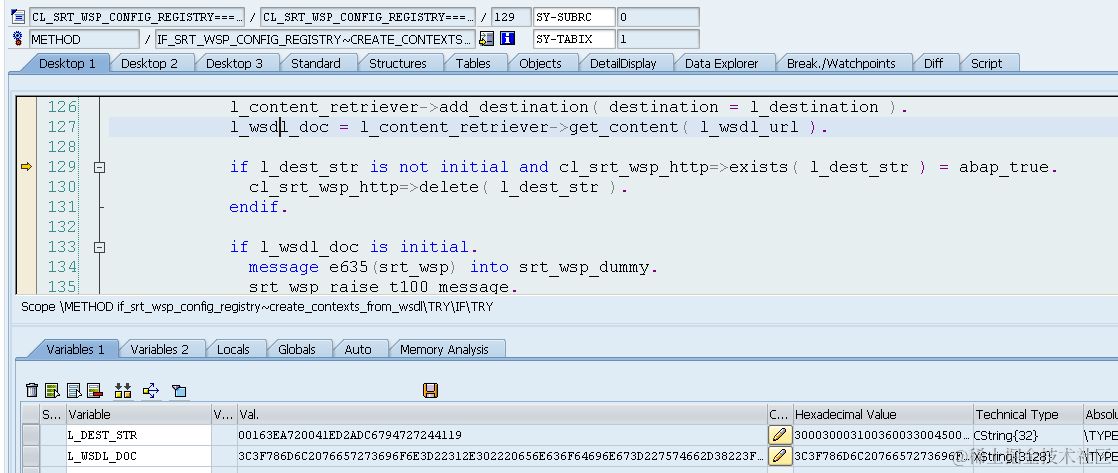Screen dimensions: 1118x473
Task: Select the Globals tab
Action: click(x=297, y=350)
